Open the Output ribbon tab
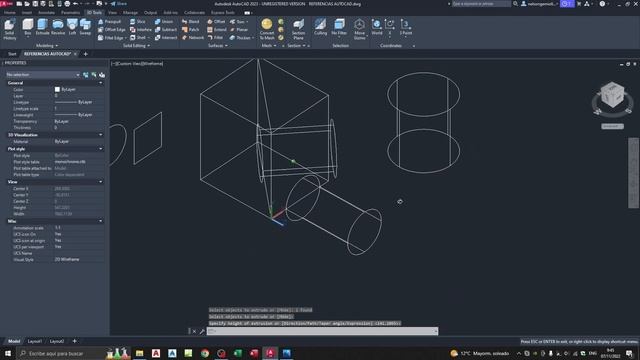This screenshot has height=360, width=640. (x=150, y=13)
